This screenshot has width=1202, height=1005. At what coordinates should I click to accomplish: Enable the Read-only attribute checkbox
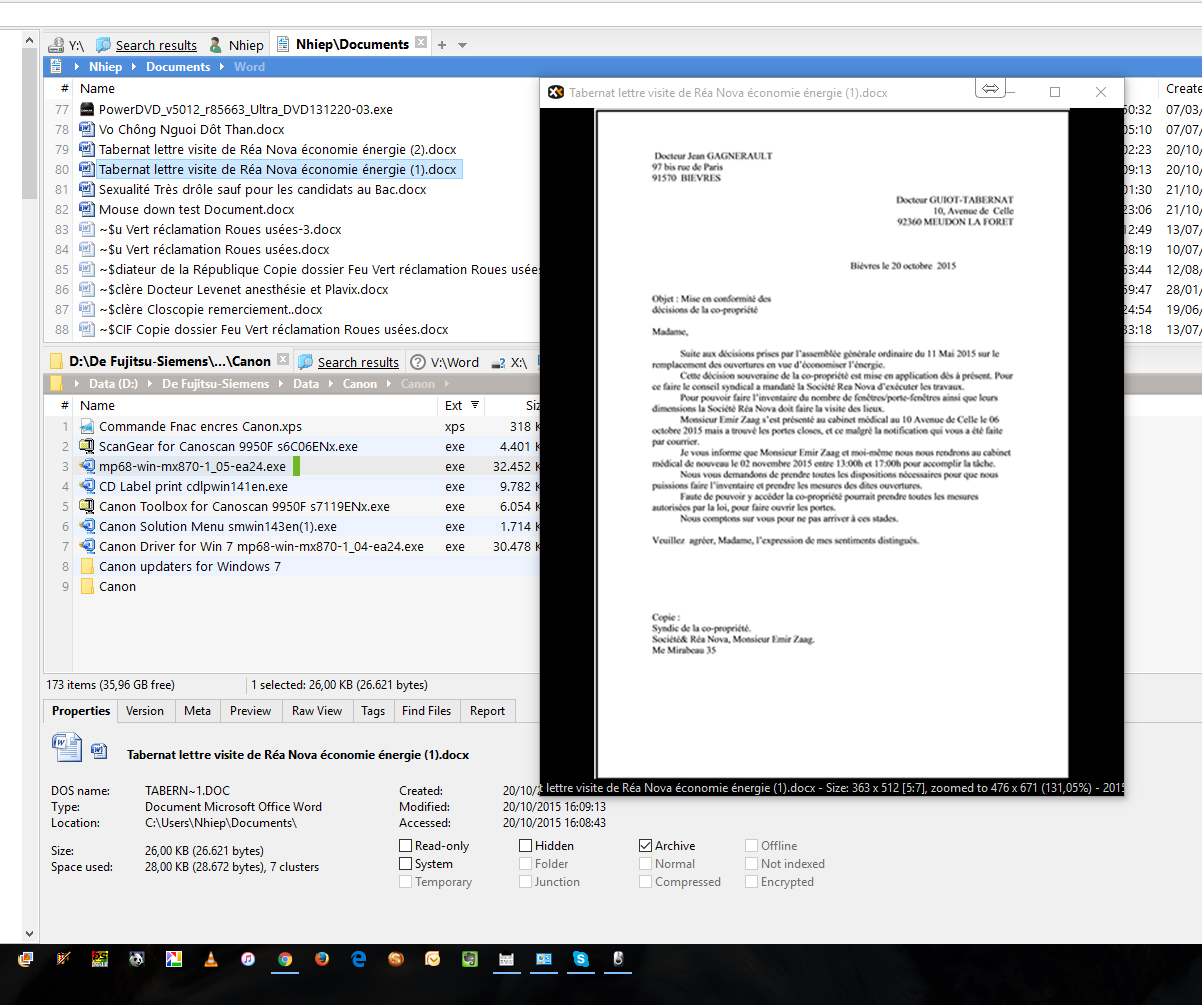click(406, 846)
